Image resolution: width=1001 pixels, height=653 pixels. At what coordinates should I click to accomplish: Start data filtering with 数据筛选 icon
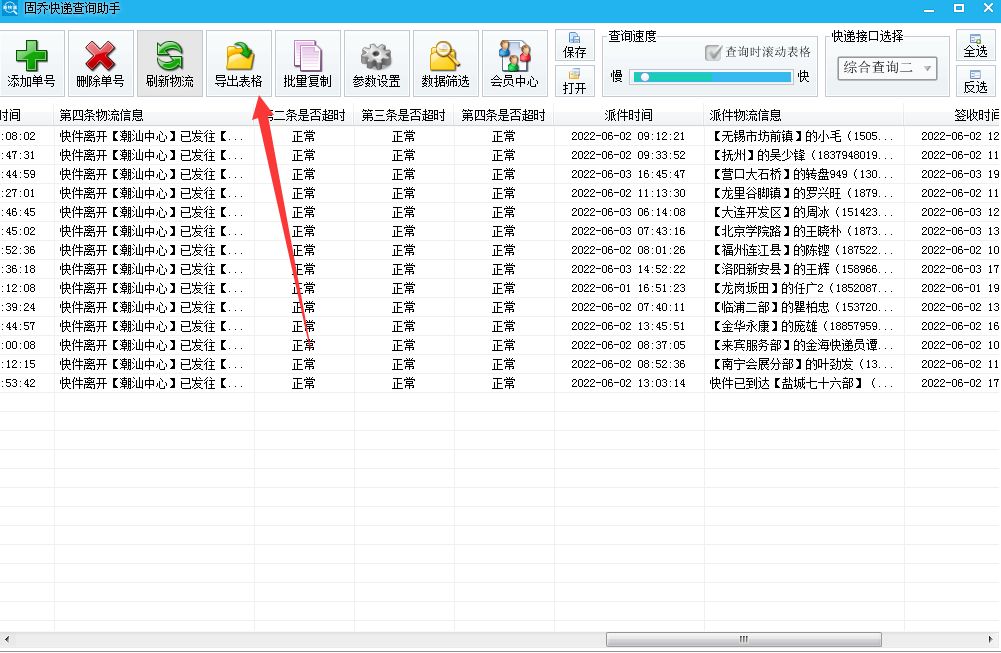(445, 61)
